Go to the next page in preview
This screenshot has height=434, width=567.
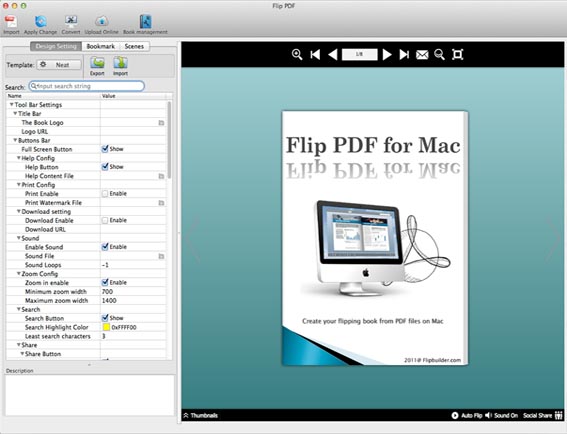coord(387,55)
